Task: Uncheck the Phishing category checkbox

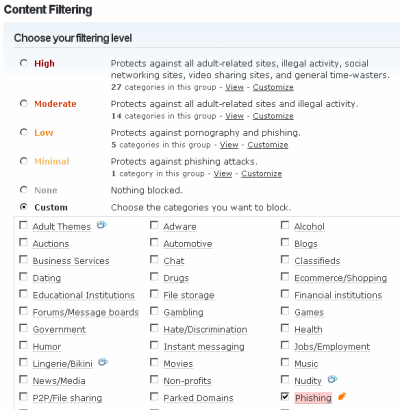Action: (285, 396)
